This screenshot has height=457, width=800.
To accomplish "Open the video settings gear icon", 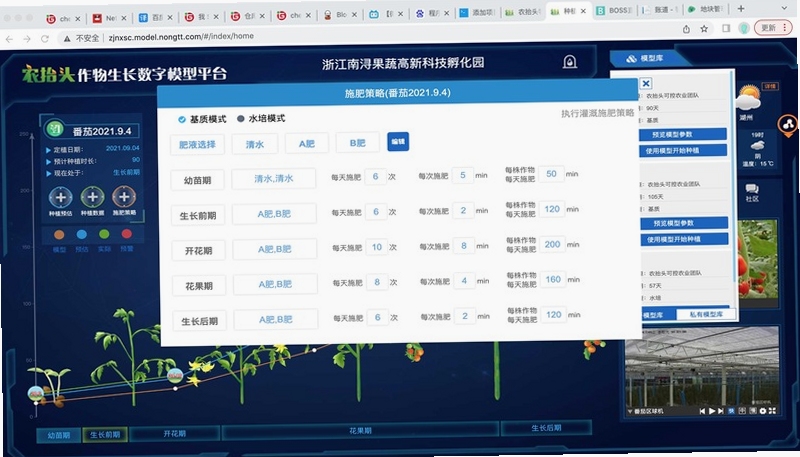I will tap(763, 411).
